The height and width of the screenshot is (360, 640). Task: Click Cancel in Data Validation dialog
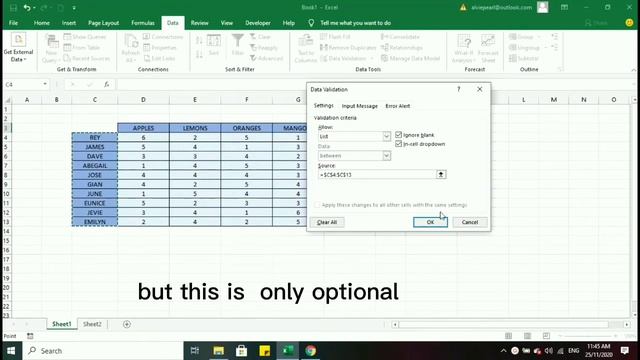pos(470,222)
